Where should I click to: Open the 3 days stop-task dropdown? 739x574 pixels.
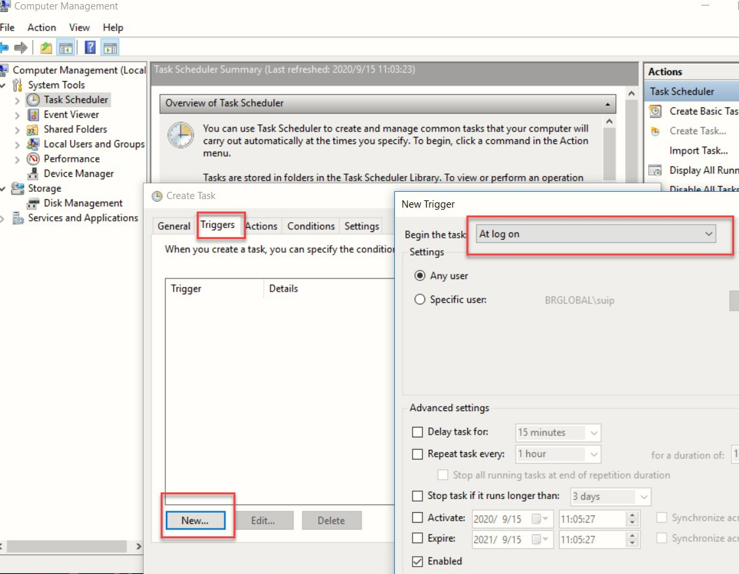(610, 496)
